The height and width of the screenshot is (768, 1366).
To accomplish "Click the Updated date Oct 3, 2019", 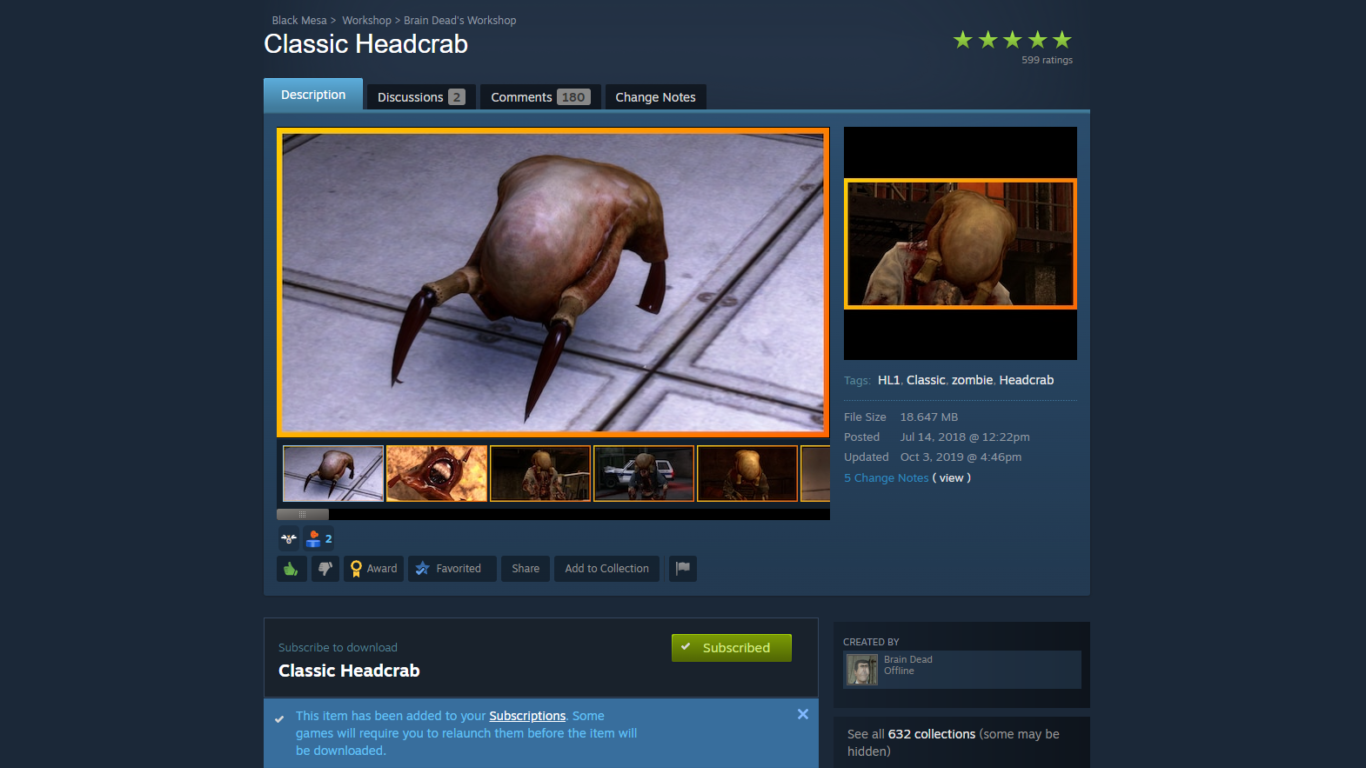I will coord(961,457).
